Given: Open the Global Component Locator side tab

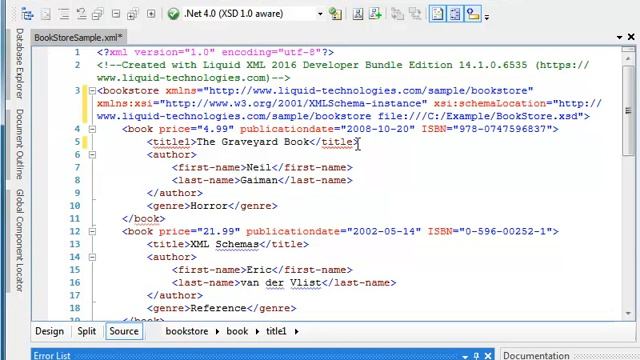Looking at the screenshot, I should pyautogui.click(x=19, y=240).
